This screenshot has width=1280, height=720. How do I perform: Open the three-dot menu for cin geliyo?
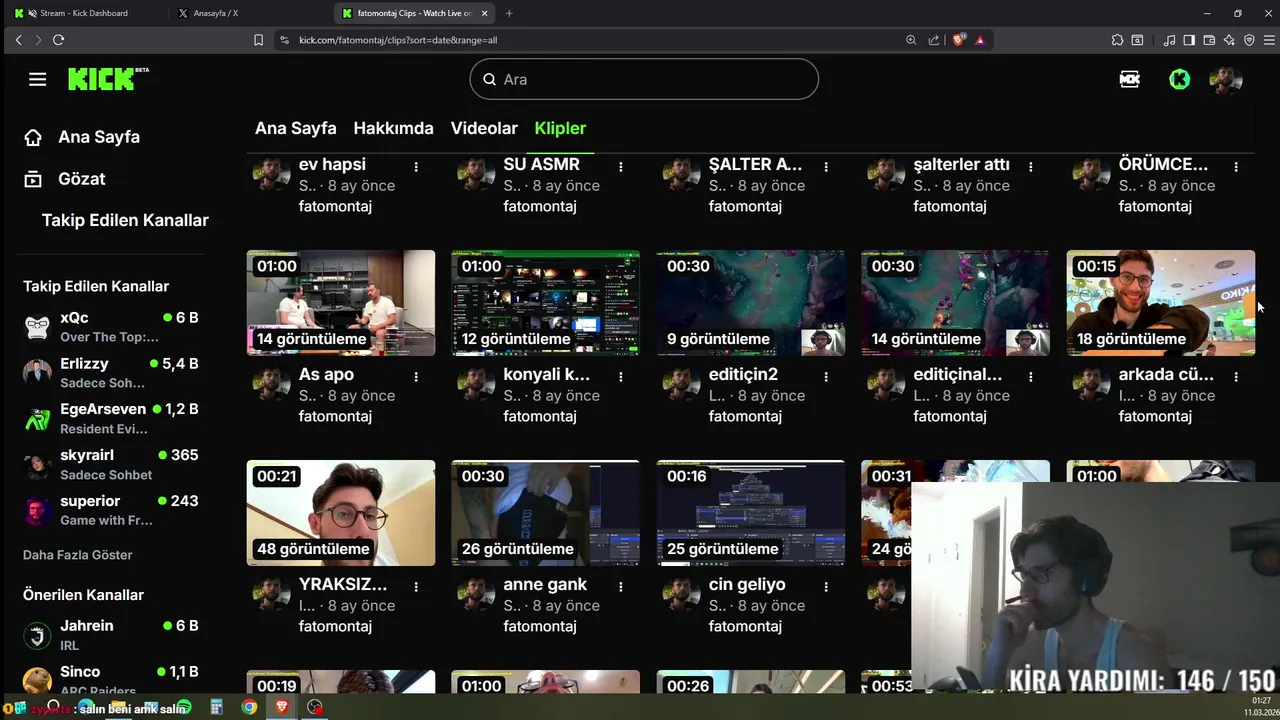tap(826, 587)
